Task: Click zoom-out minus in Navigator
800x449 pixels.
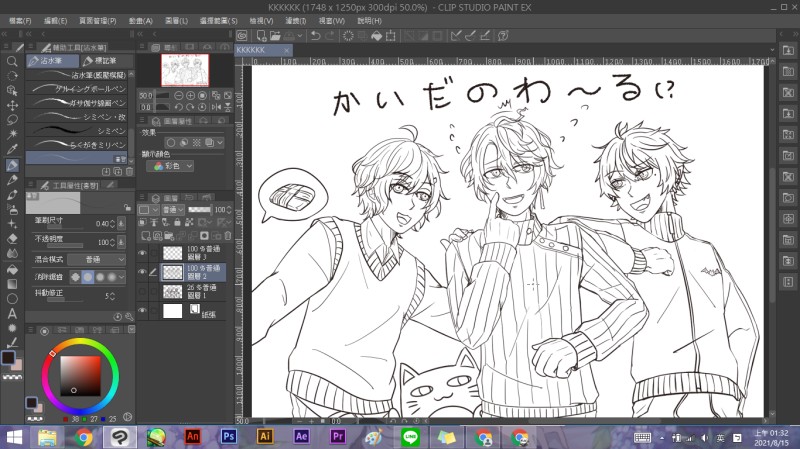Action: 179,95
